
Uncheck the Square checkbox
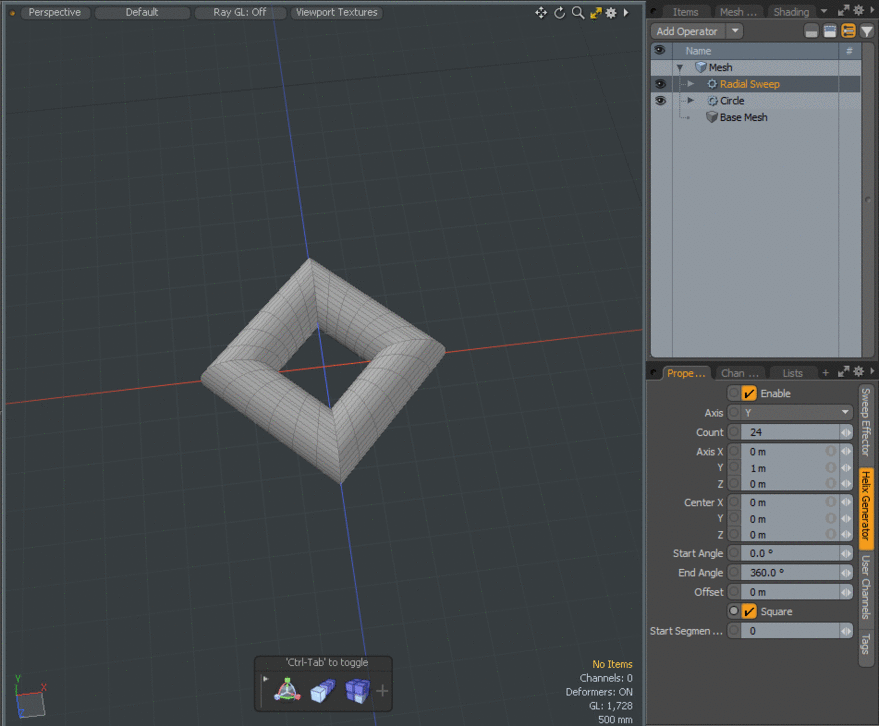(x=749, y=611)
